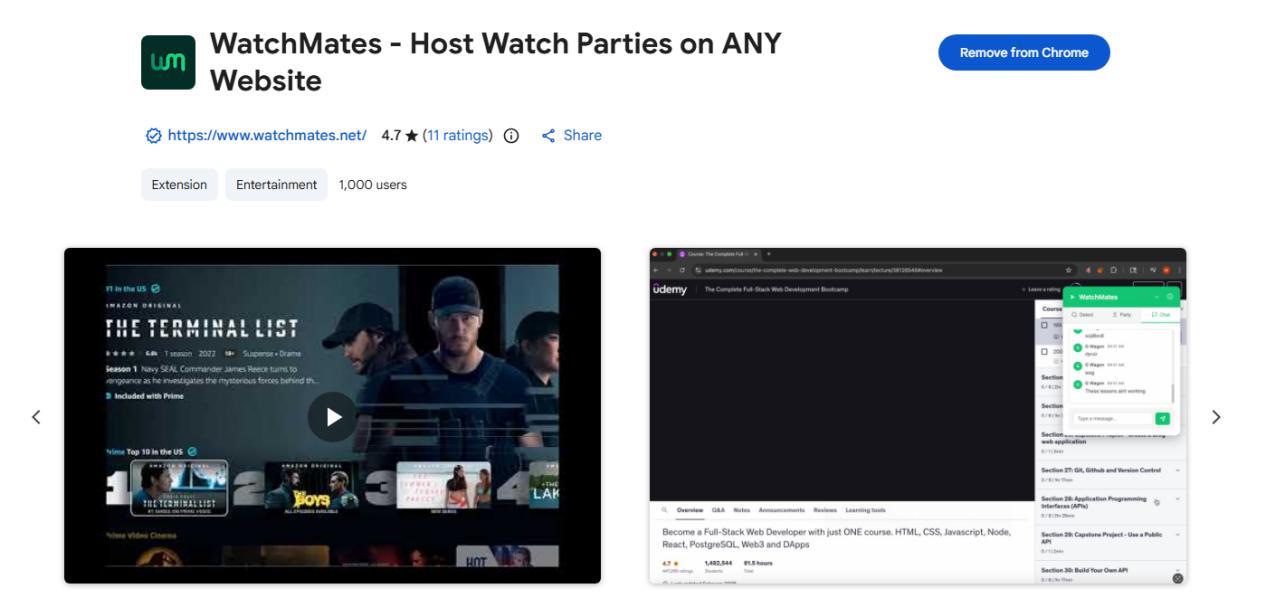1266x598 pixels.
Task: Click the WatchMates extension title heading
Action: [495, 62]
